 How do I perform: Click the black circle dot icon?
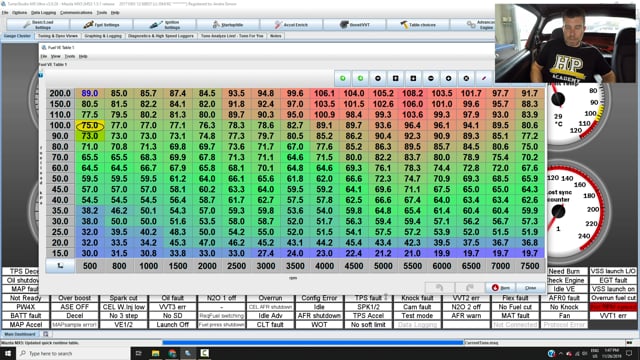(378, 78)
